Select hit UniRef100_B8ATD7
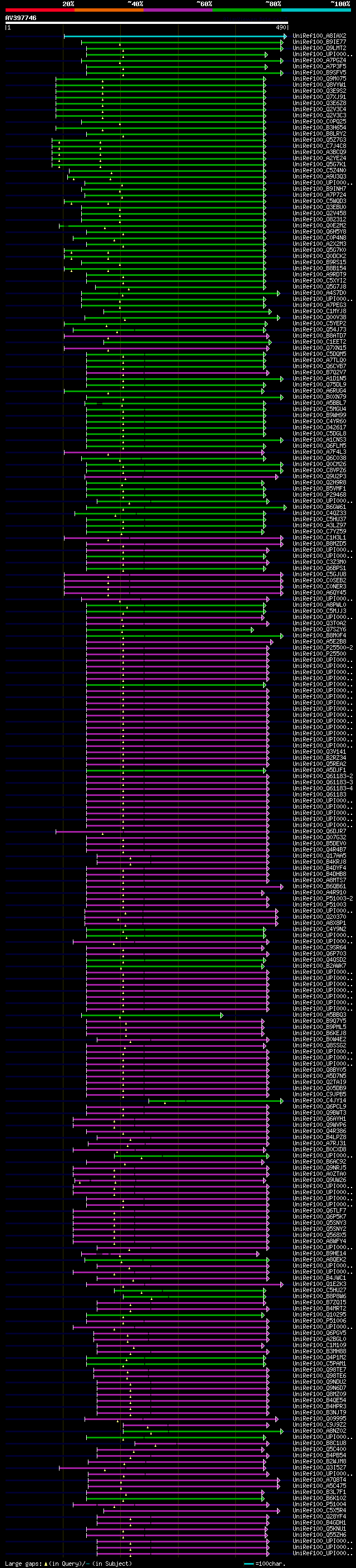The width and height of the screenshot is (356, 1568). tap(319, 335)
